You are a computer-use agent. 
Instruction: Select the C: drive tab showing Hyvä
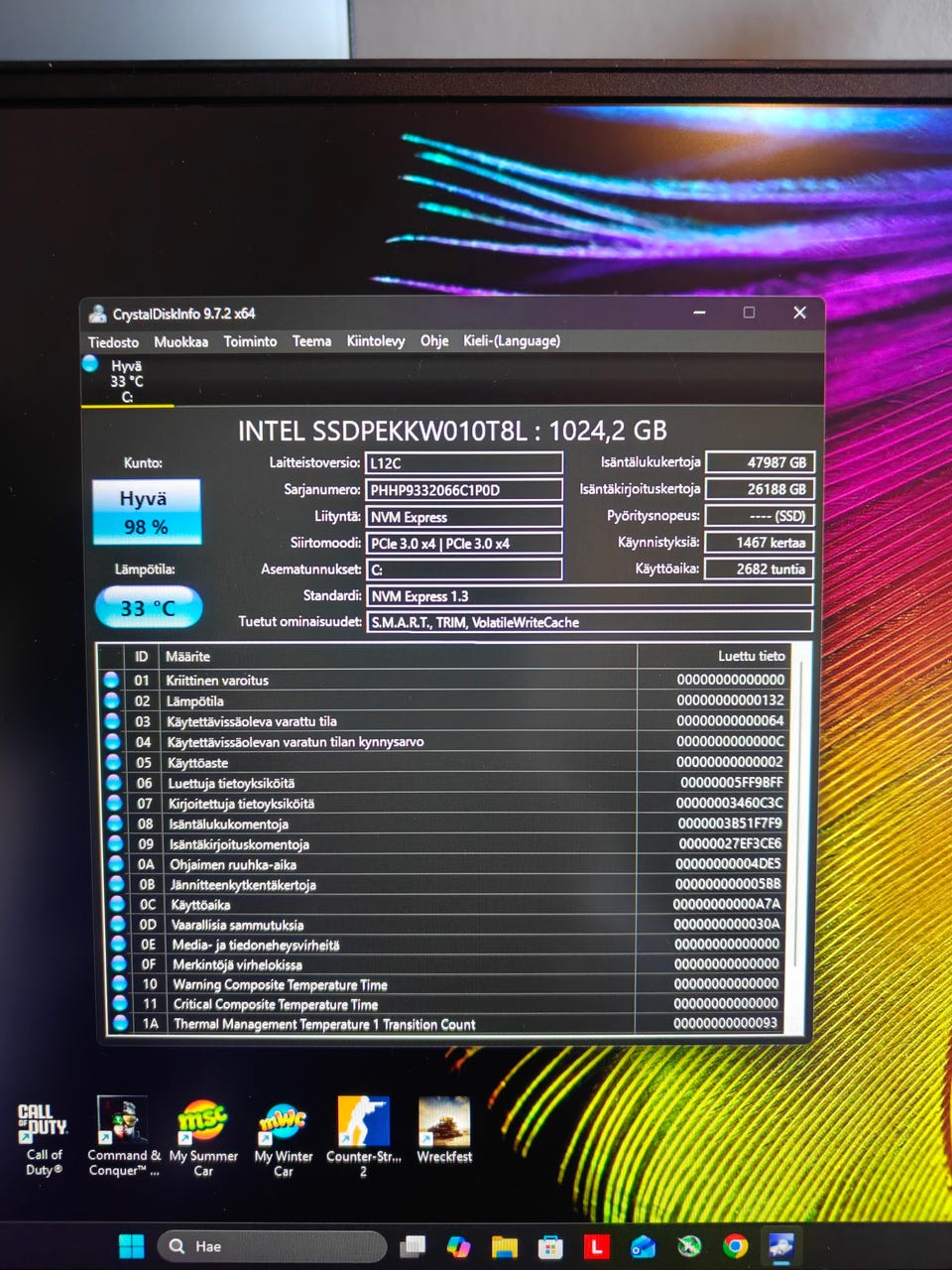point(126,381)
